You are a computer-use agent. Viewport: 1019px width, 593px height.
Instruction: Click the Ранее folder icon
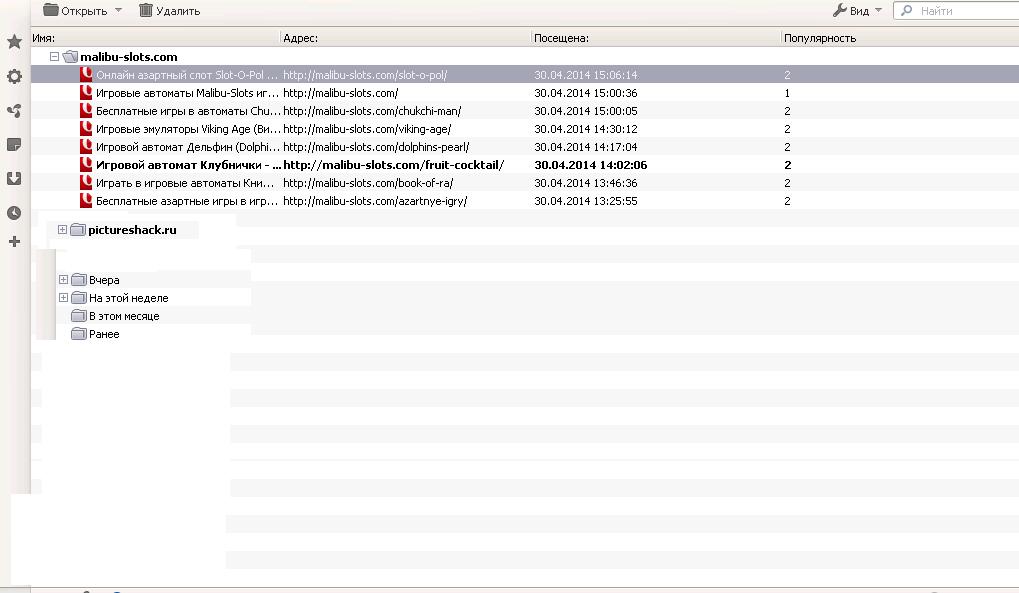79,334
